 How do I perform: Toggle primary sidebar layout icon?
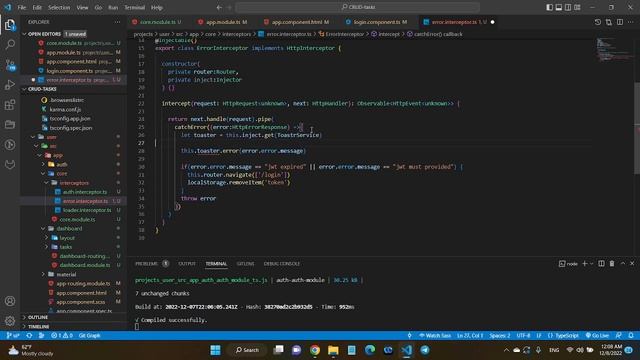click(x=549, y=7)
